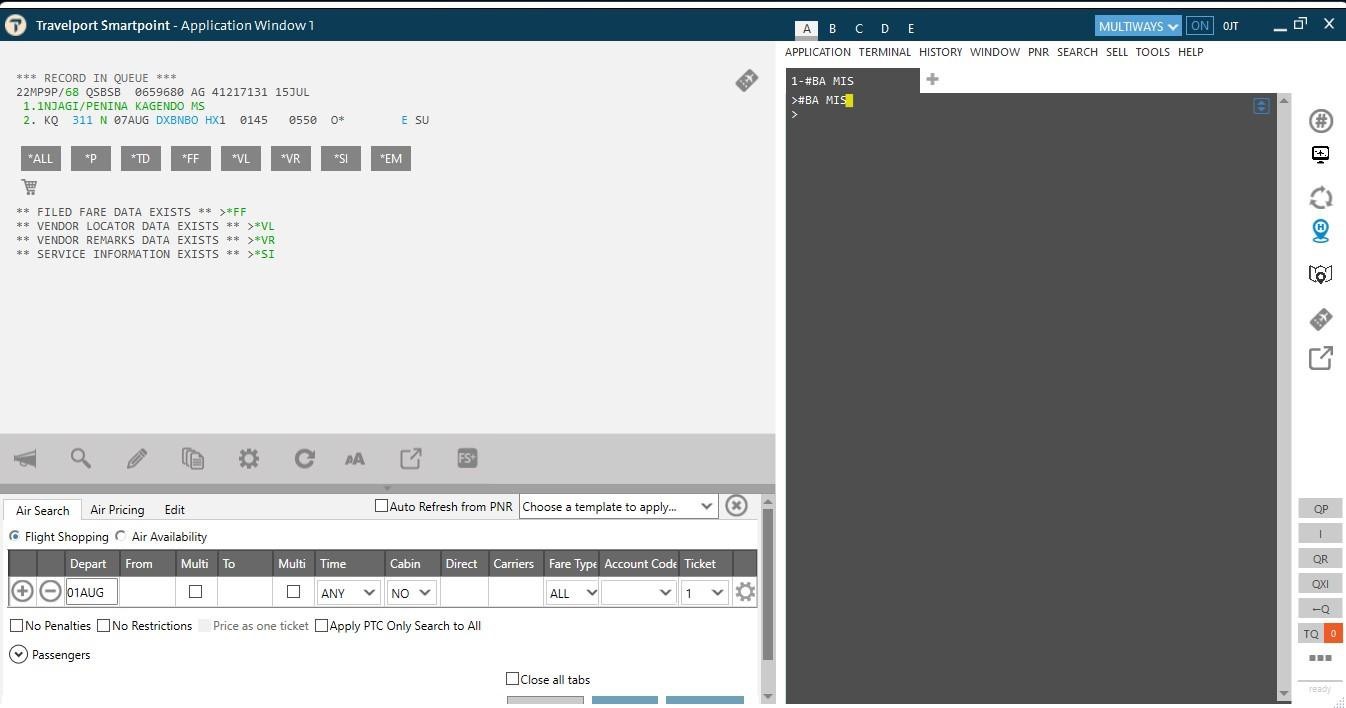This screenshot has width=1346, height=708.
Task: Switch to window tab B
Action: point(832,28)
